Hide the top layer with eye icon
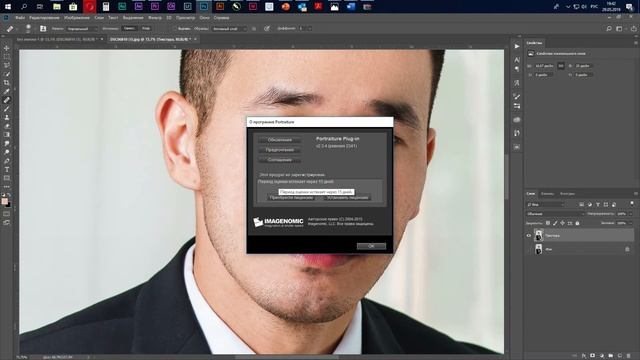640x360 pixels. pyautogui.click(x=529, y=236)
